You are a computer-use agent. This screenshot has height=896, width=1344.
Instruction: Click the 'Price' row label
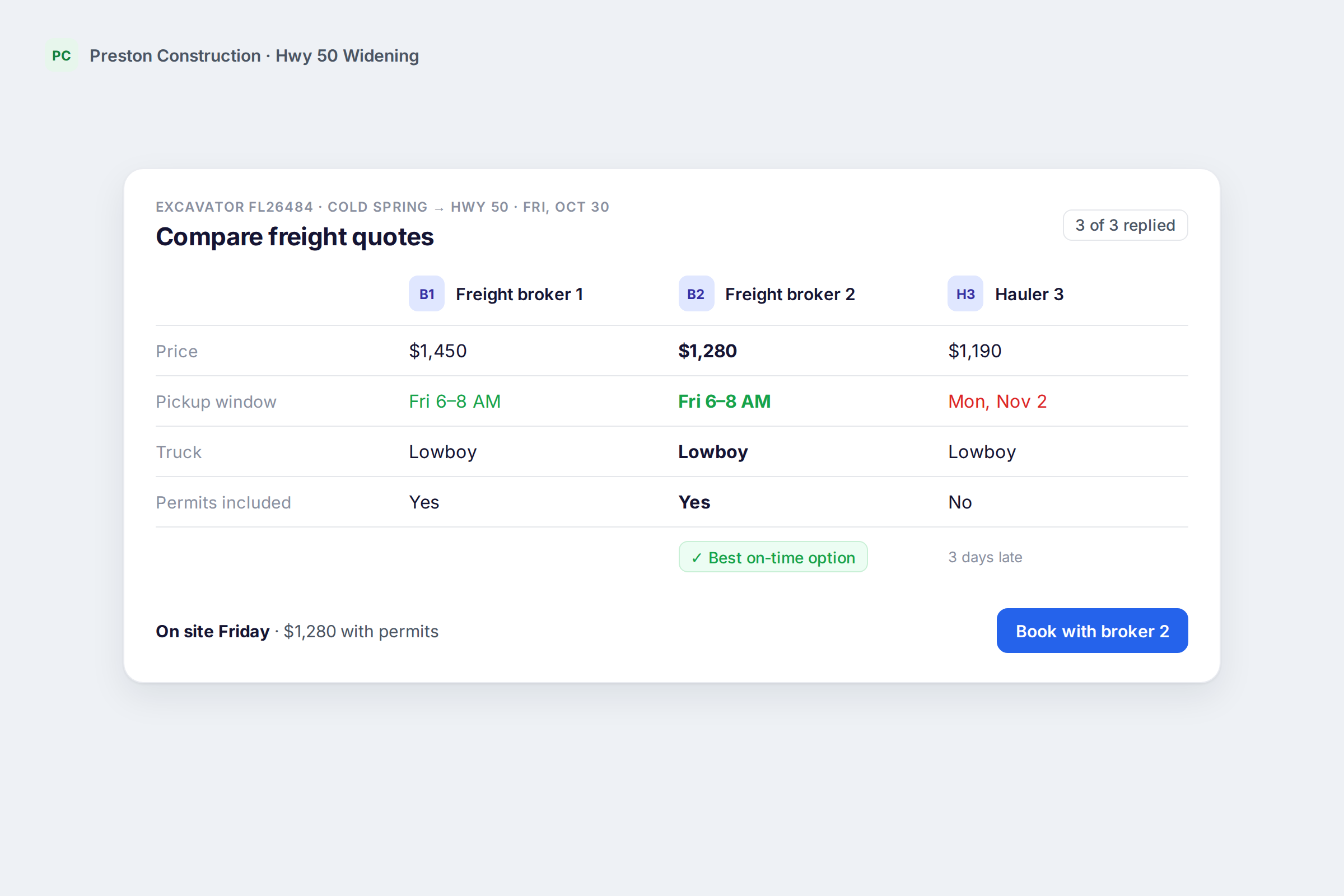tap(176, 352)
